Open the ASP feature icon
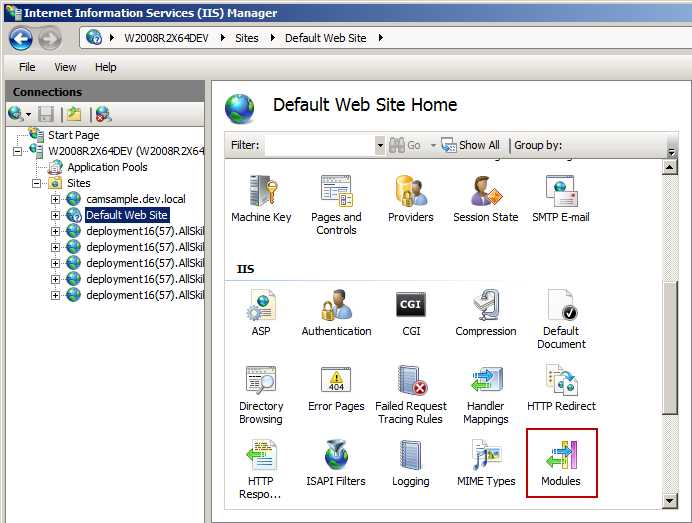 click(x=261, y=313)
